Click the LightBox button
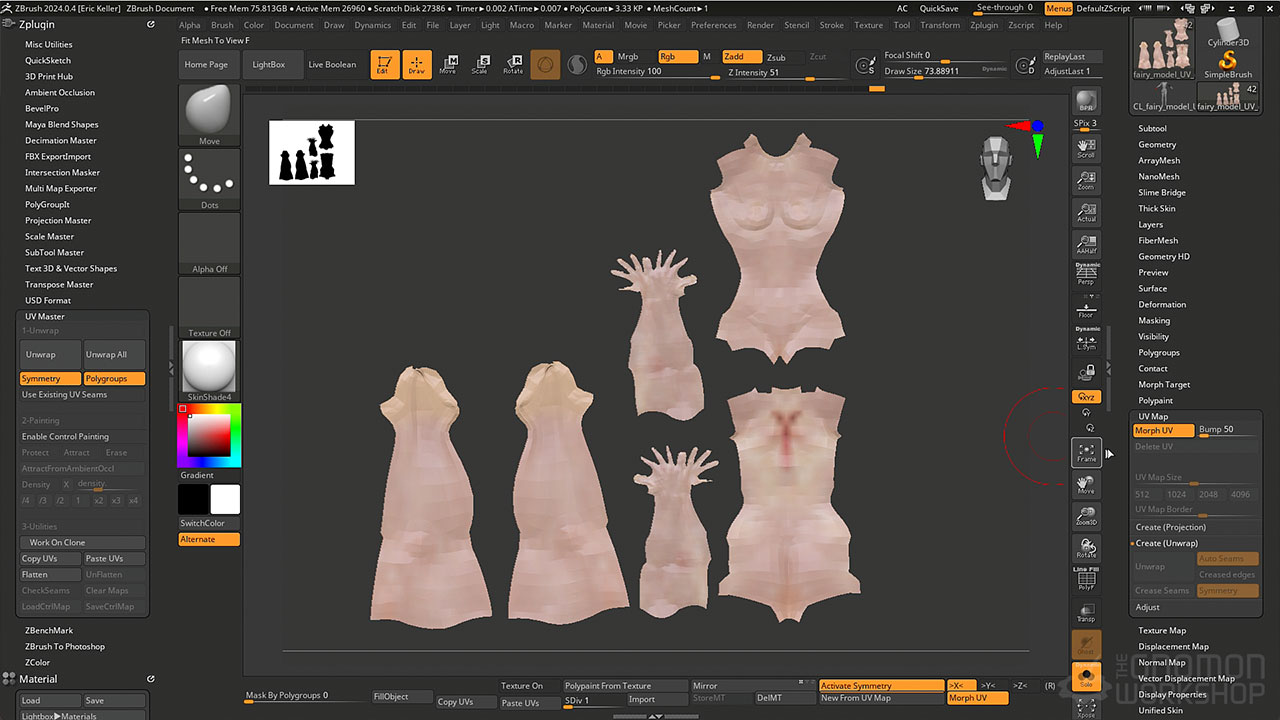1280x720 pixels. [268, 65]
